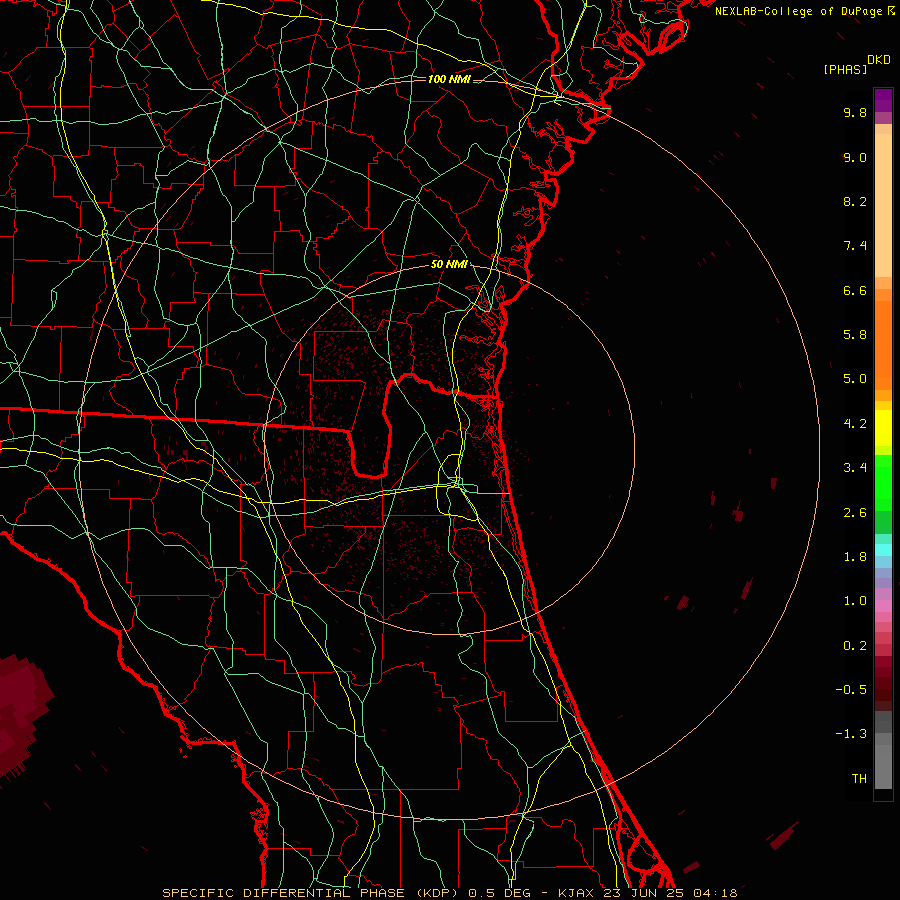Click the orange segment of the color bar
The image size is (900, 900).
[x=883, y=346]
